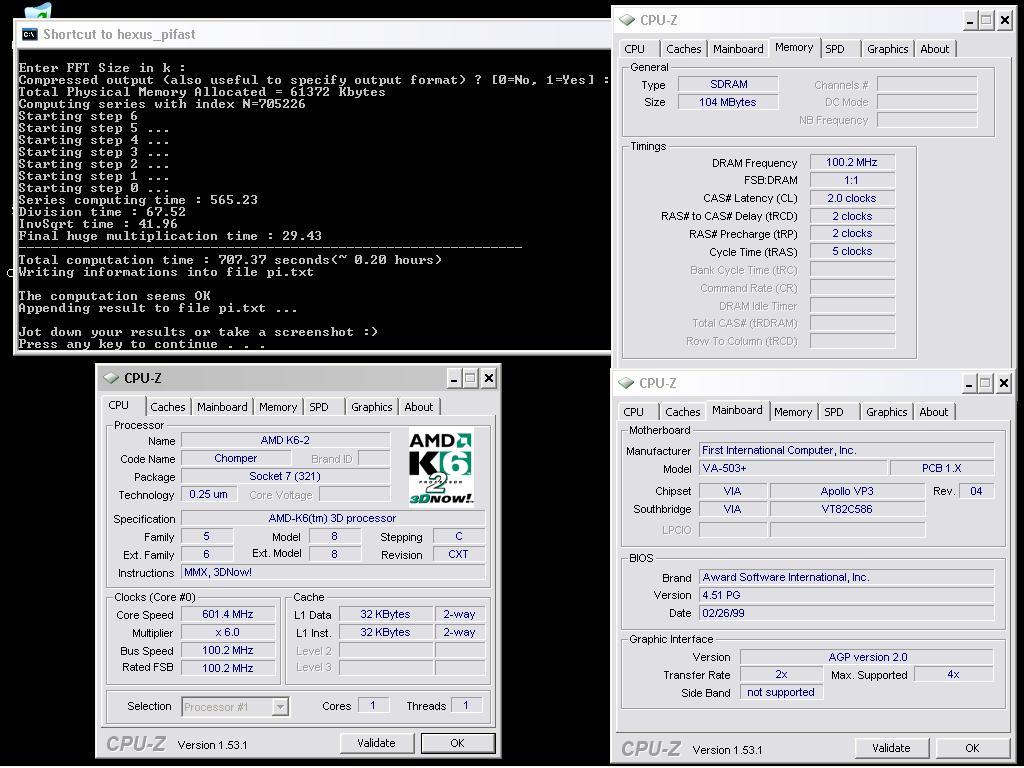Click the command prompt icon in hexus_pifast title bar
This screenshot has width=1024, height=768.
point(29,35)
